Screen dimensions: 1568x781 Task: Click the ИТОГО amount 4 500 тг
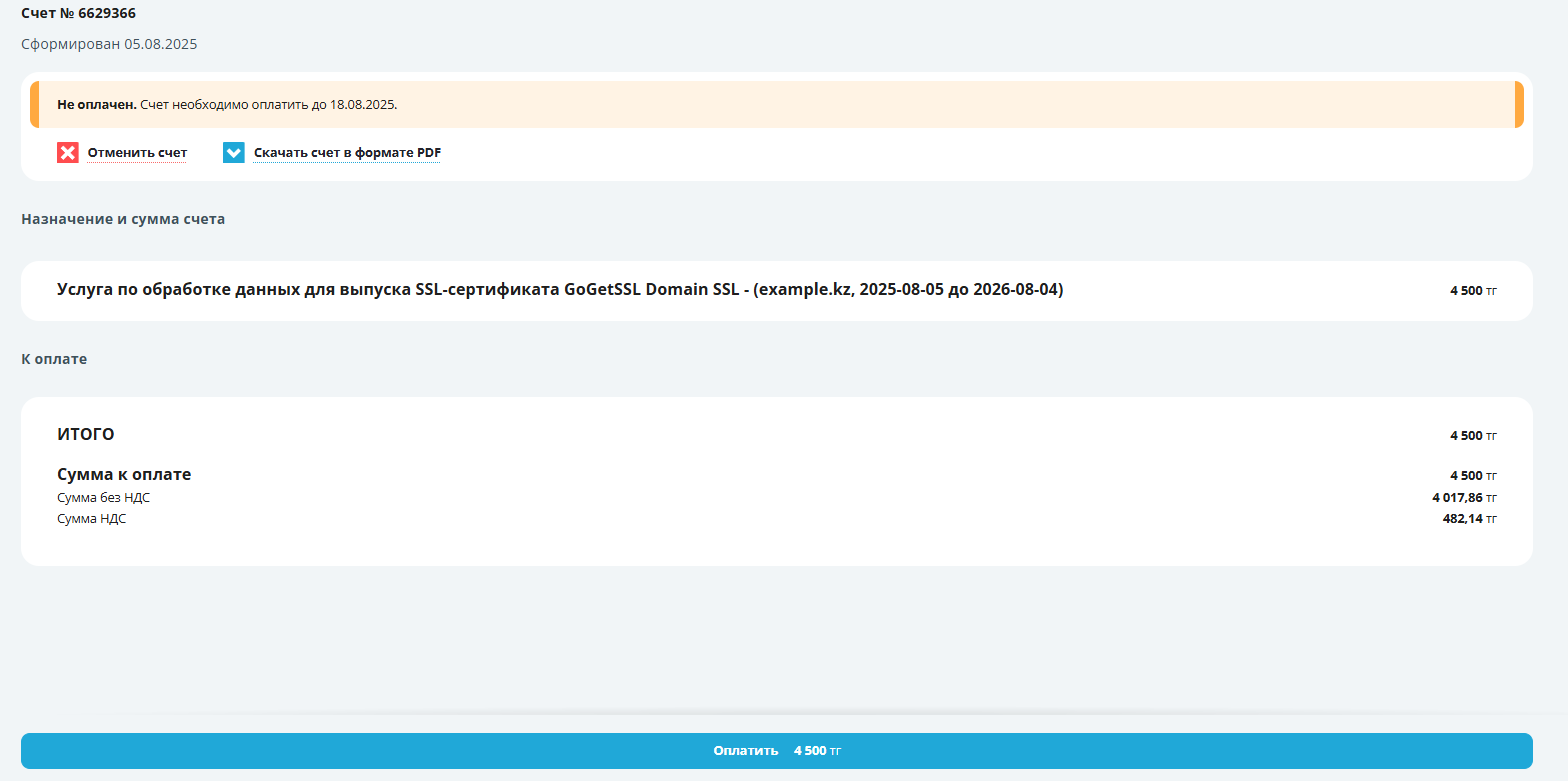point(1473,436)
